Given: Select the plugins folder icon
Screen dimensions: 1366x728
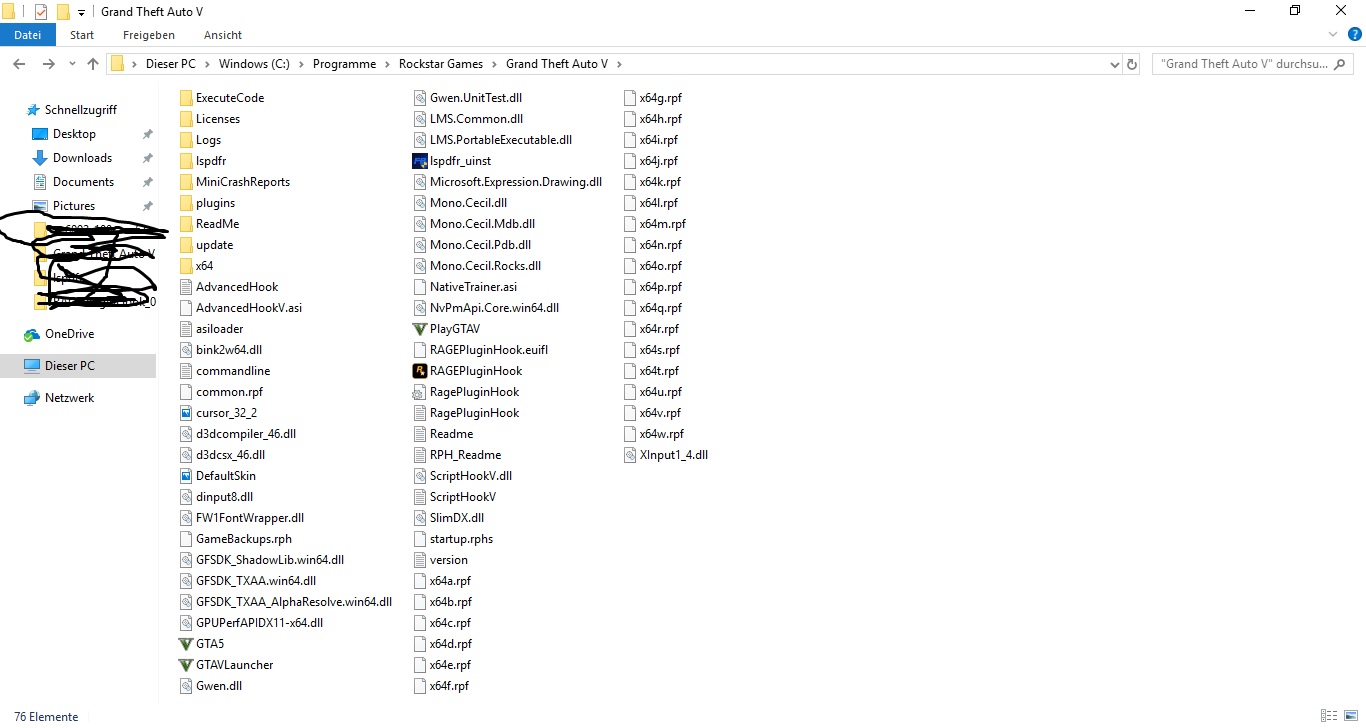Looking at the screenshot, I should point(185,203).
